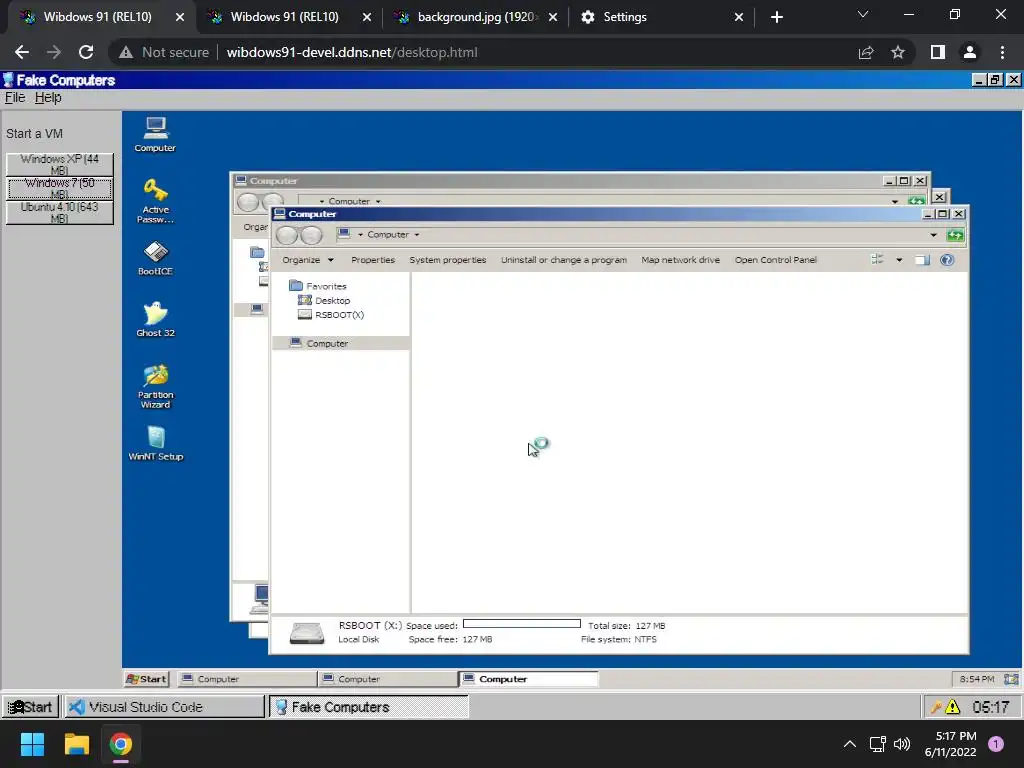Click the share page icon in browser
Viewport: 1024px width, 768px height.
click(866, 52)
